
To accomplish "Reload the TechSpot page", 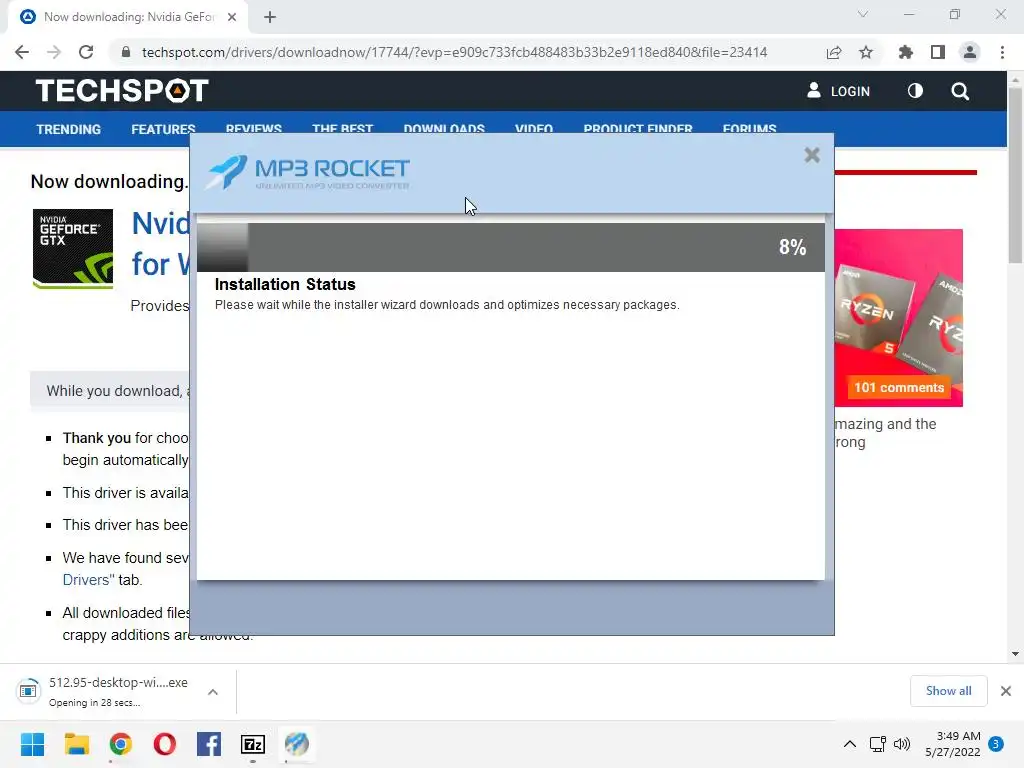I will pos(86,52).
